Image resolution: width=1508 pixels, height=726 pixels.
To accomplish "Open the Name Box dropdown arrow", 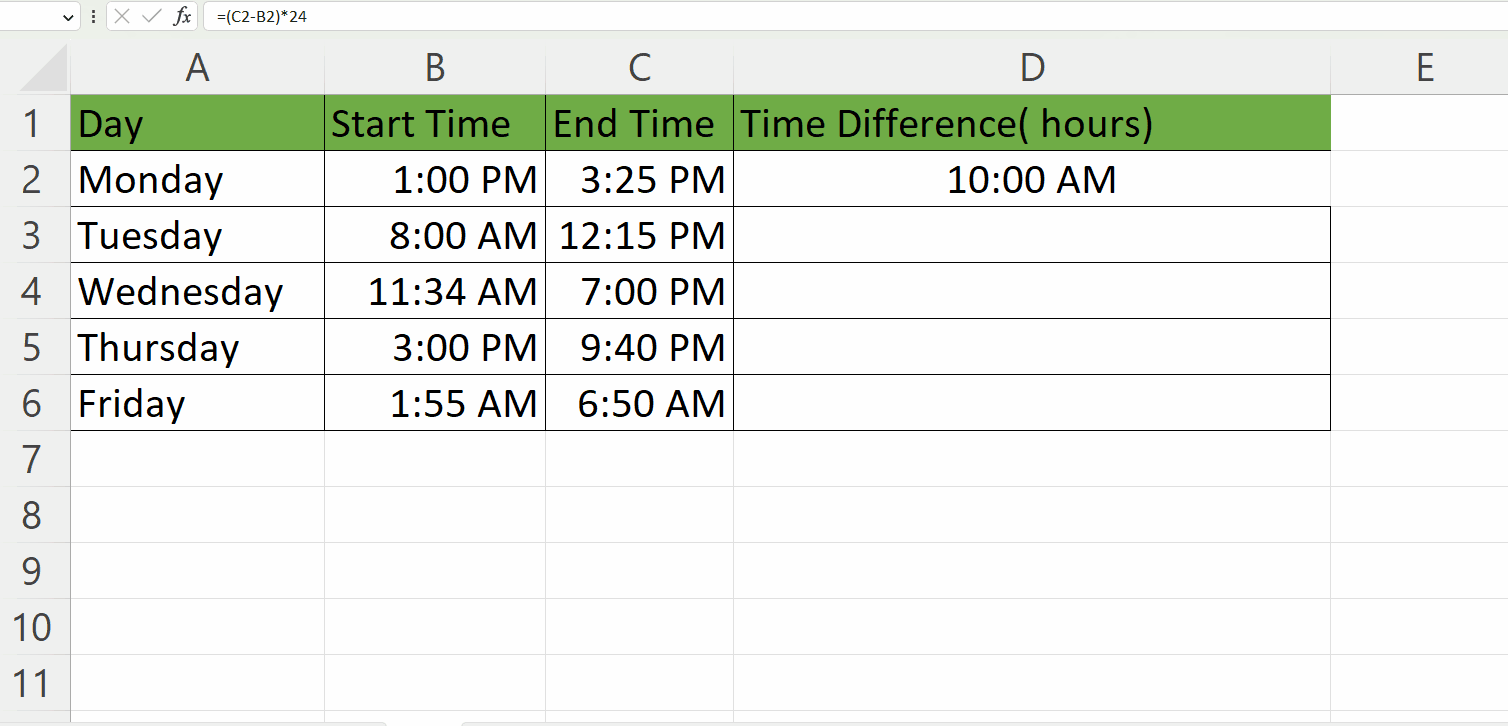I will click(x=68, y=16).
